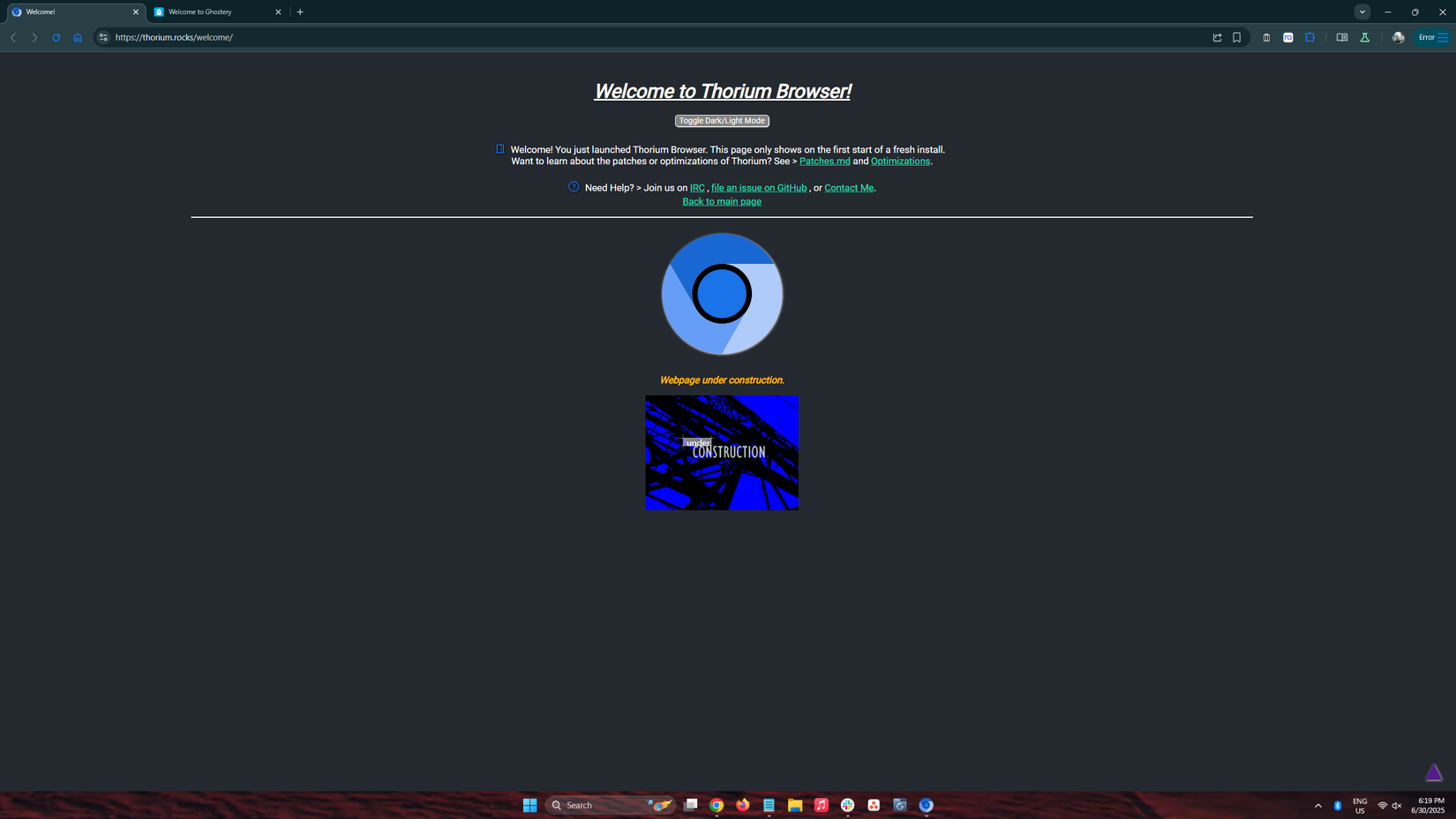Click the green flask experiments icon

click(1366, 37)
